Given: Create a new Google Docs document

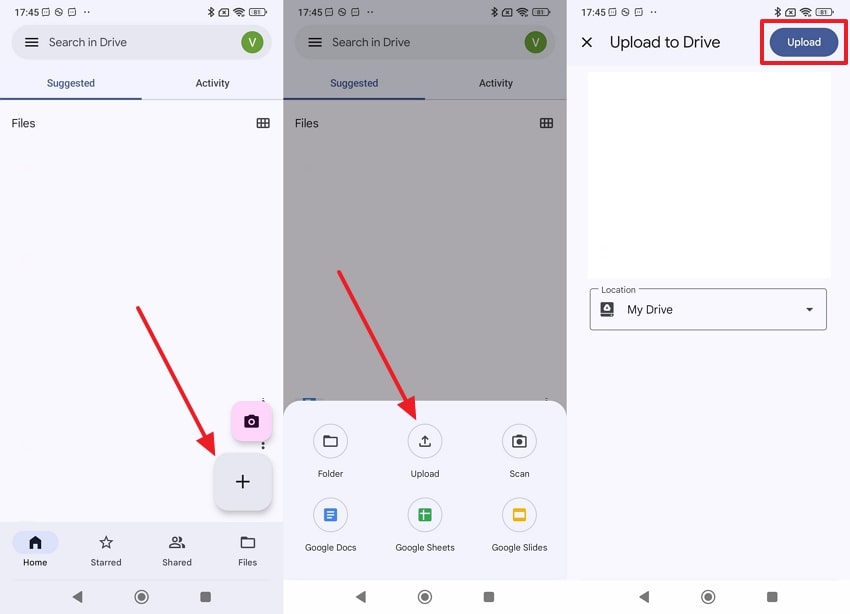Looking at the screenshot, I should (330, 516).
